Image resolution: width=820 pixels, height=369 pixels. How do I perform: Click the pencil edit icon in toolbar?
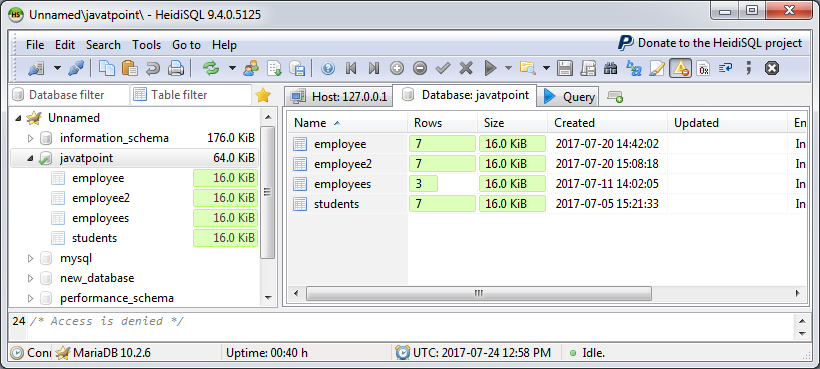(x=657, y=68)
